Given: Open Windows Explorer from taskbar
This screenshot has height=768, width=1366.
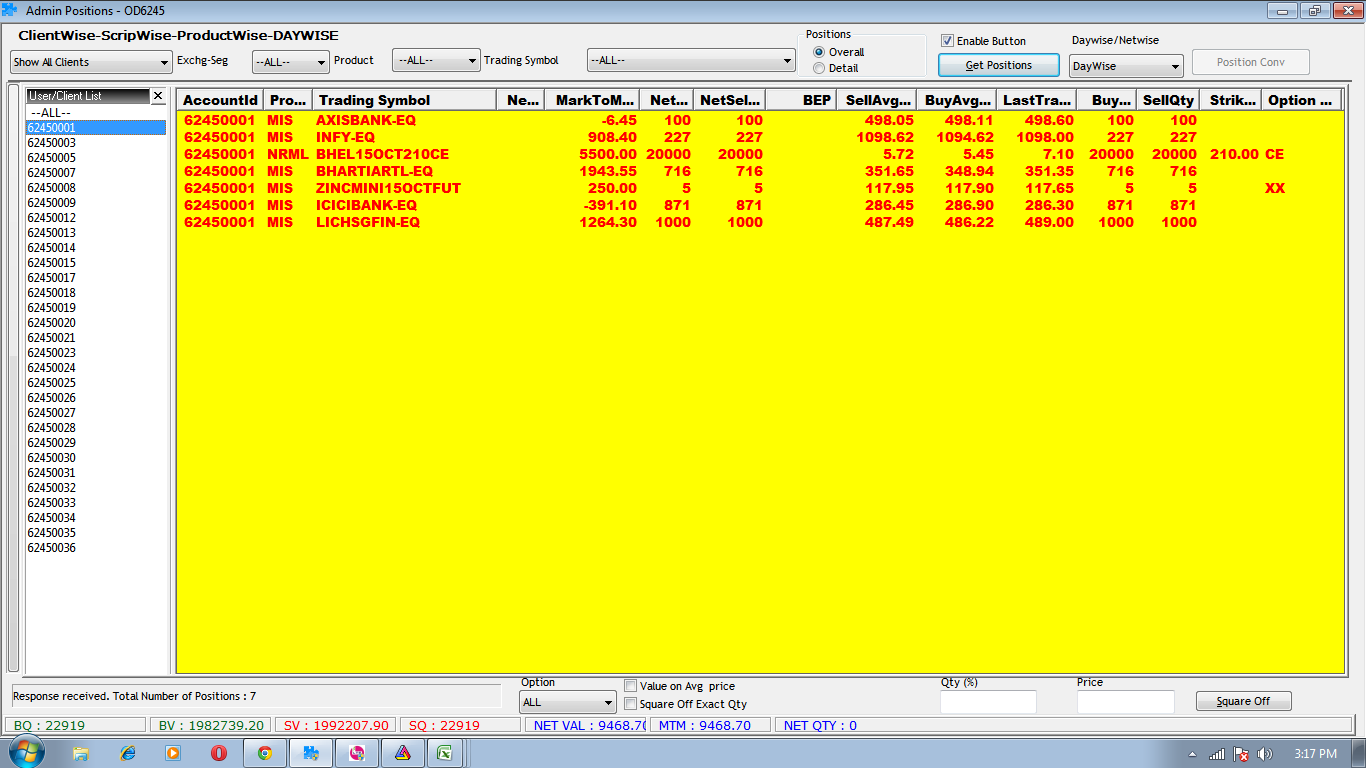Looking at the screenshot, I should 81,753.
